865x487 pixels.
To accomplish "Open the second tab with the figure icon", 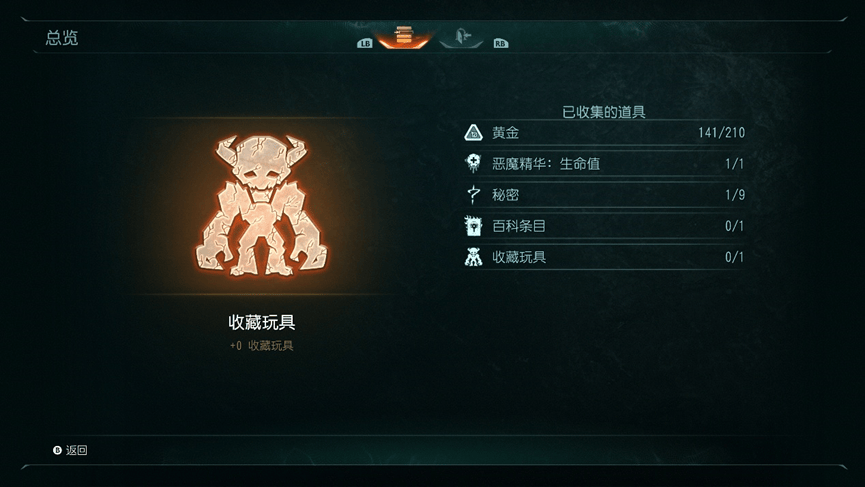I will (462, 38).
